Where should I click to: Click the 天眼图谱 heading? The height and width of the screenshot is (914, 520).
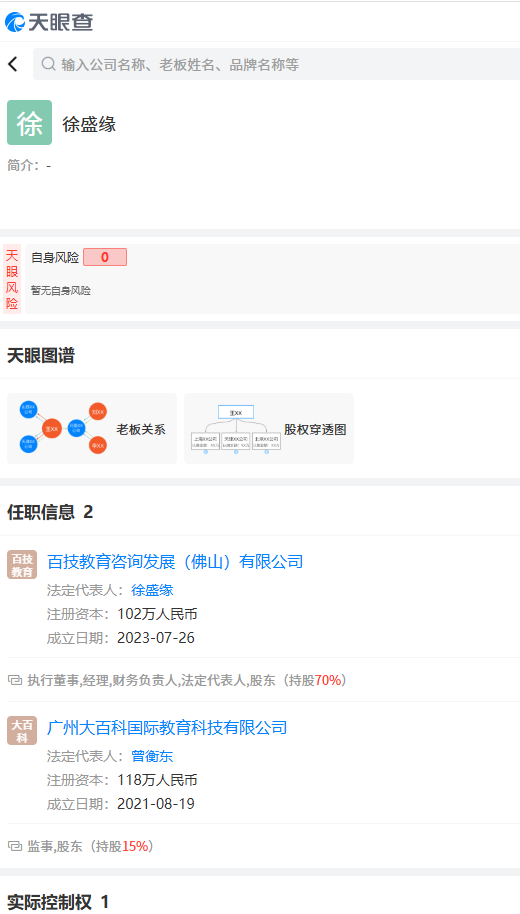41,356
